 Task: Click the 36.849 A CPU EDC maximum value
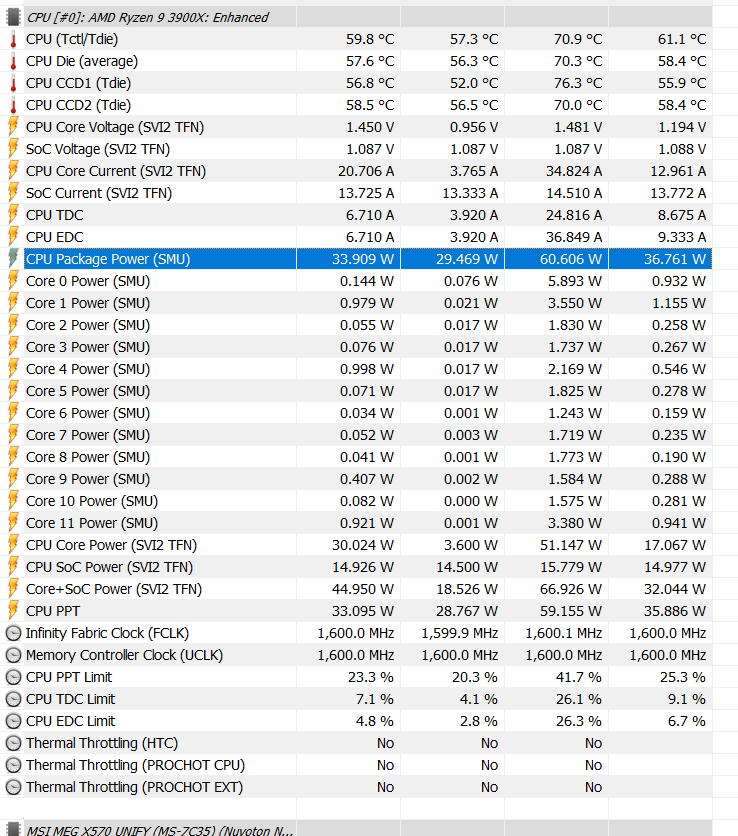click(x=574, y=237)
